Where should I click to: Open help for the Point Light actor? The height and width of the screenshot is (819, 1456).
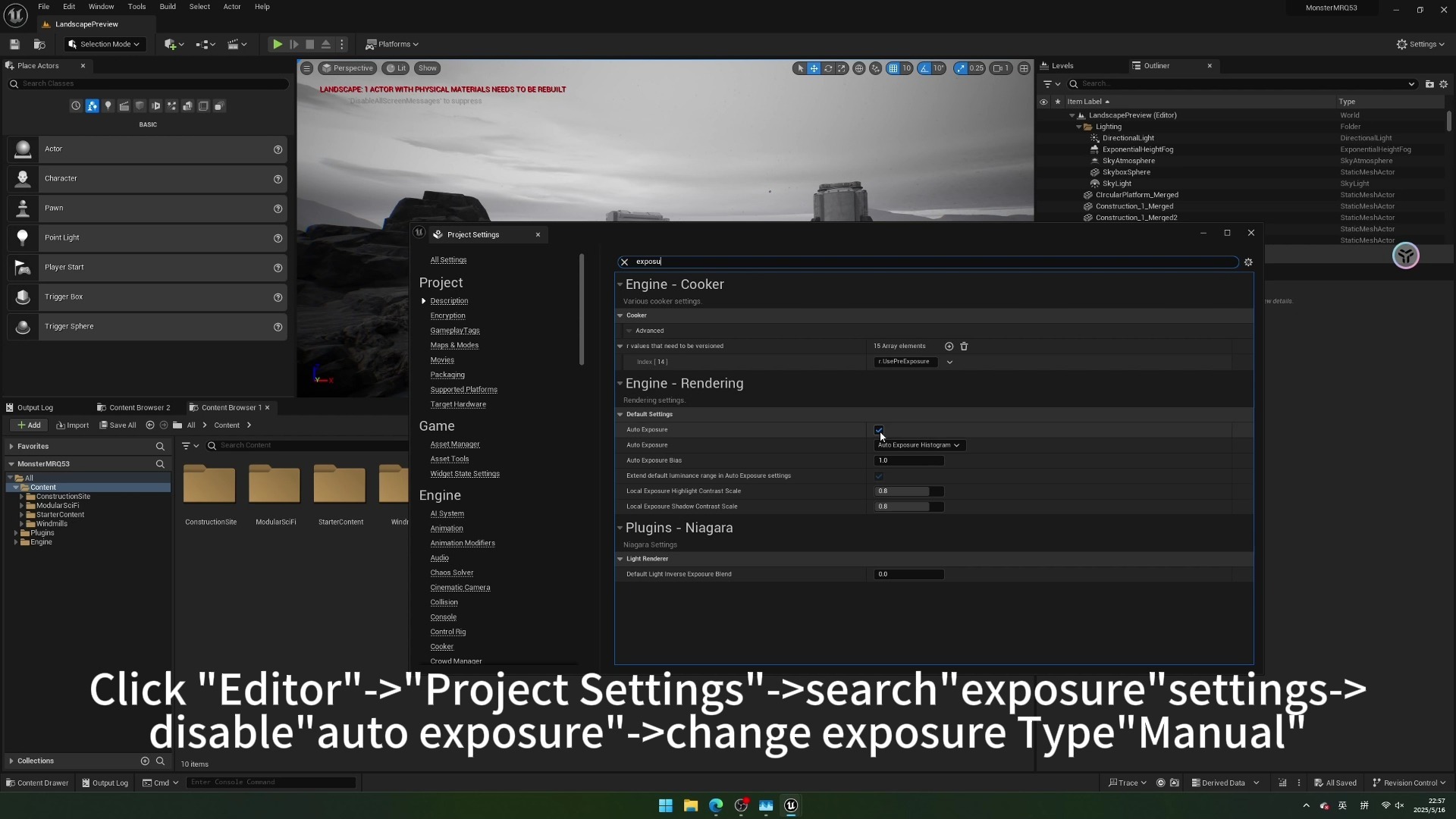pos(278,238)
